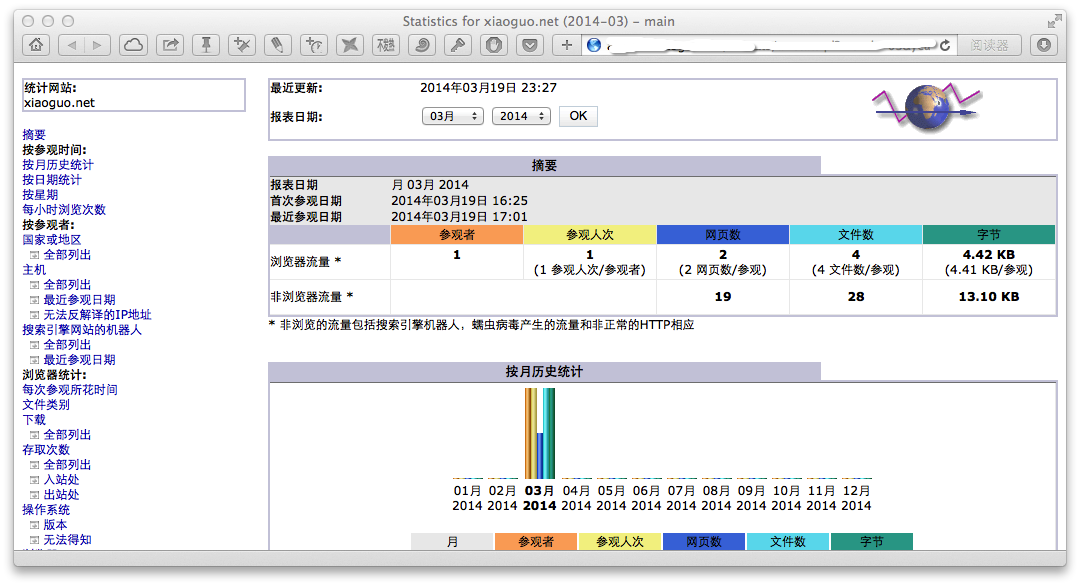Click the blue 网页数 summary column header
Image resolution: width=1080 pixels, height=586 pixels.
(x=723, y=235)
